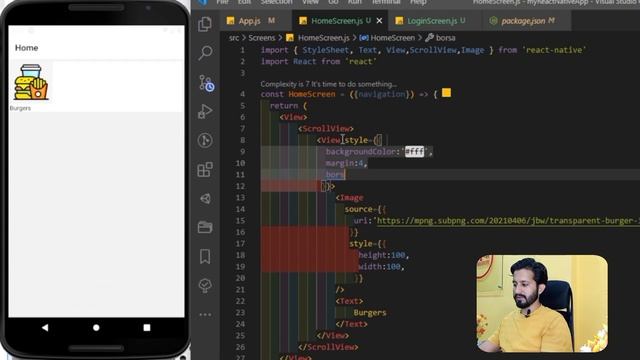Image resolution: width=640 pixels, height=360 pixels.
Task: Click the HomeScreen.js breadcrumb segment
Action: (x=318, y=38)
